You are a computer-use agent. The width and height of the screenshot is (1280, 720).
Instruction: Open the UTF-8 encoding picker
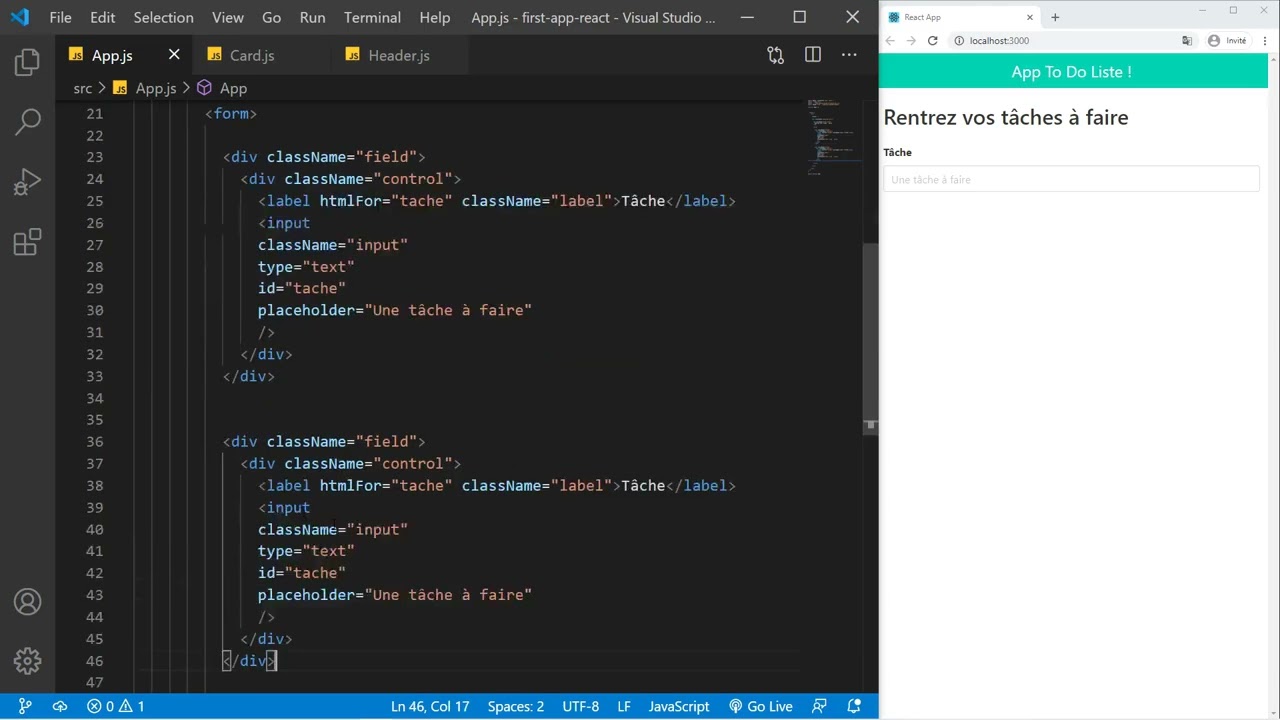pyautogui.click(x=581, y=706)
